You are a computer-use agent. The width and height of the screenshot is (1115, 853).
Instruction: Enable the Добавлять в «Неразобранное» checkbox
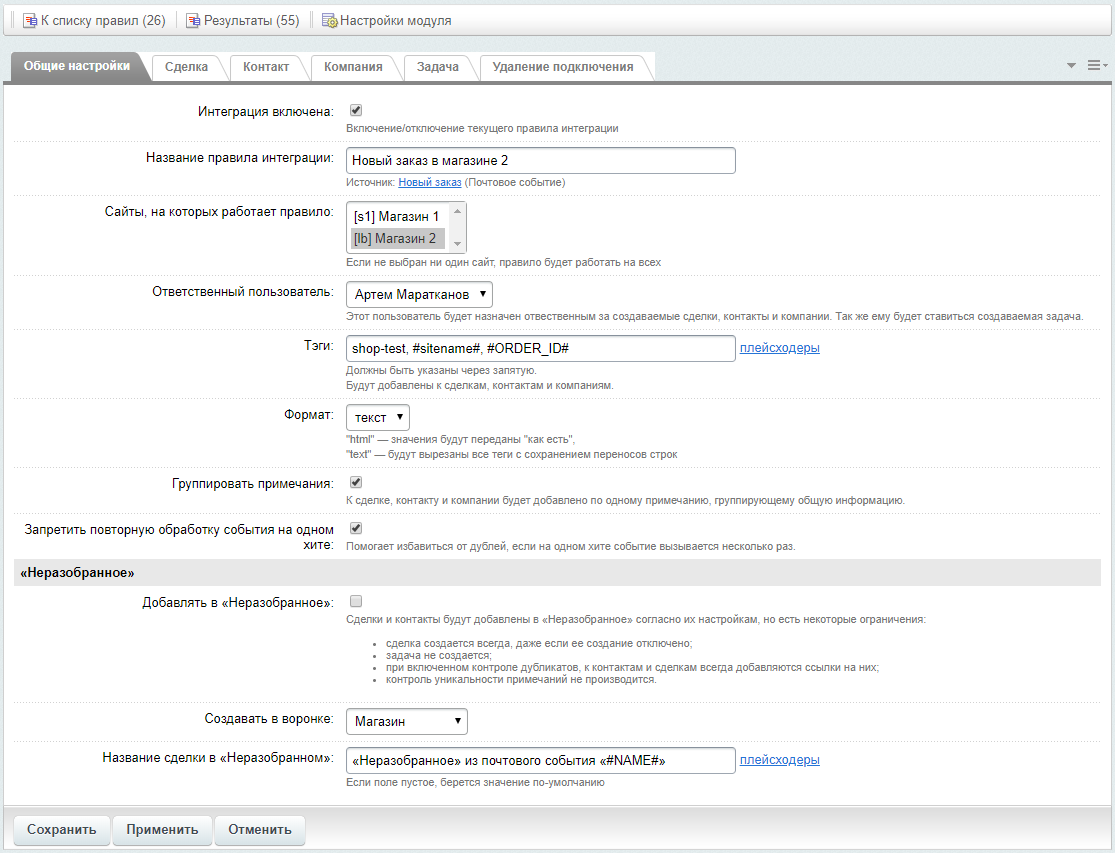[355, 602]
